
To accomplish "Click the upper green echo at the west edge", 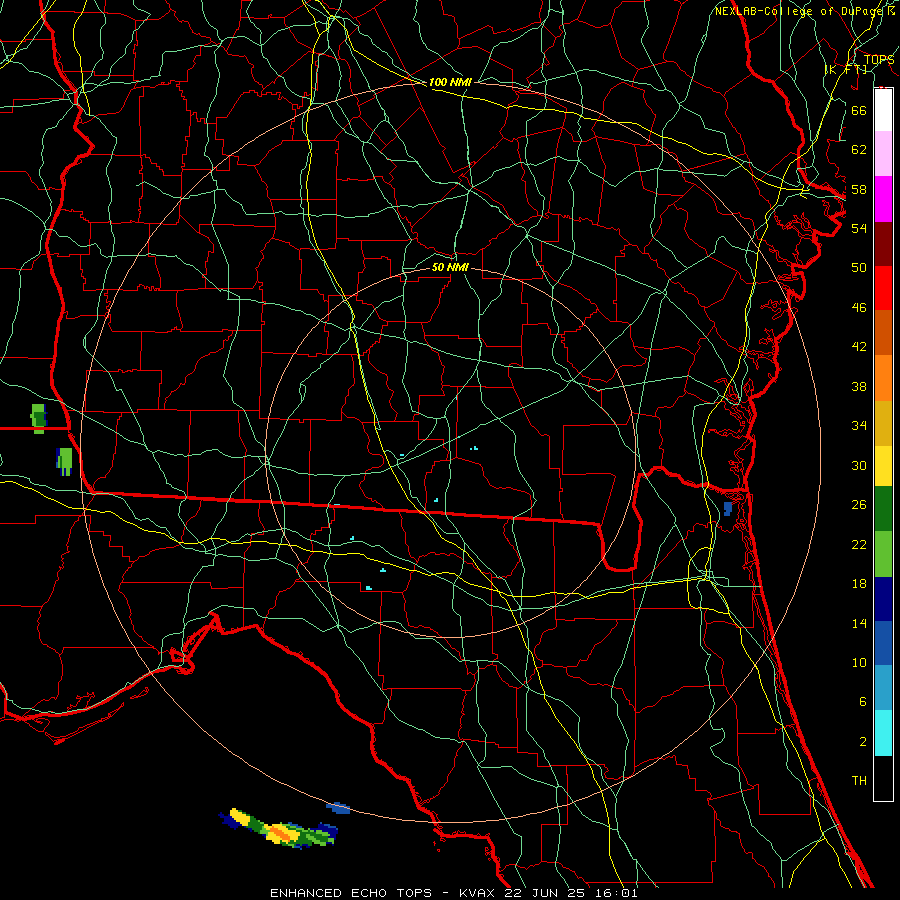I will click(x=38, y=418).
